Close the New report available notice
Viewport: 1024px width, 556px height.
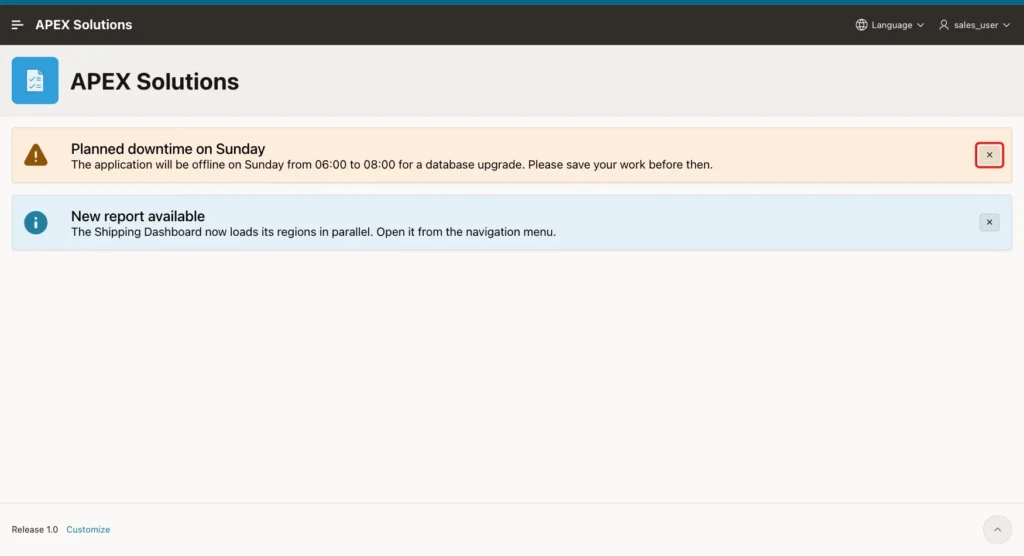point(989,222)
